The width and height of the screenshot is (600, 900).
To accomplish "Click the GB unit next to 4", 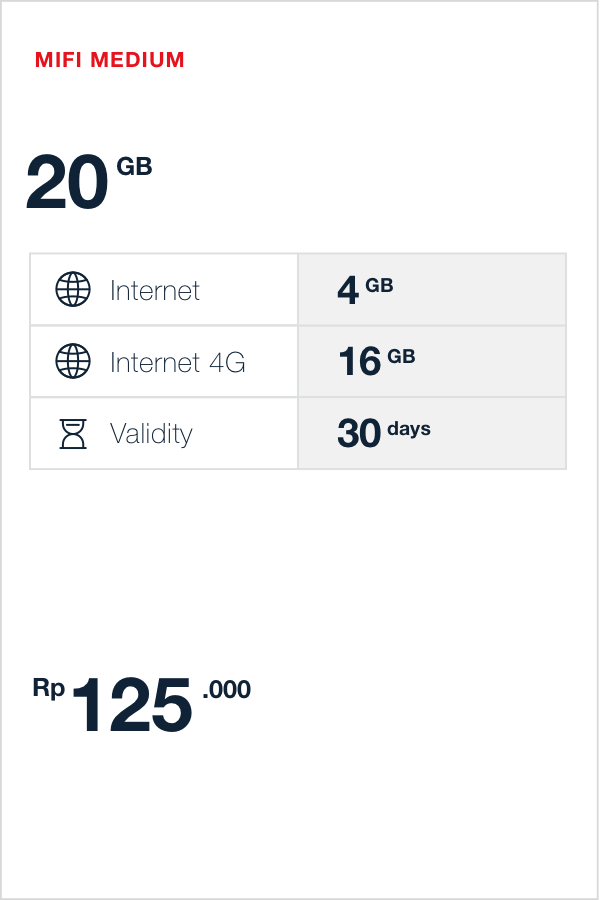I will tap(379, 285).
